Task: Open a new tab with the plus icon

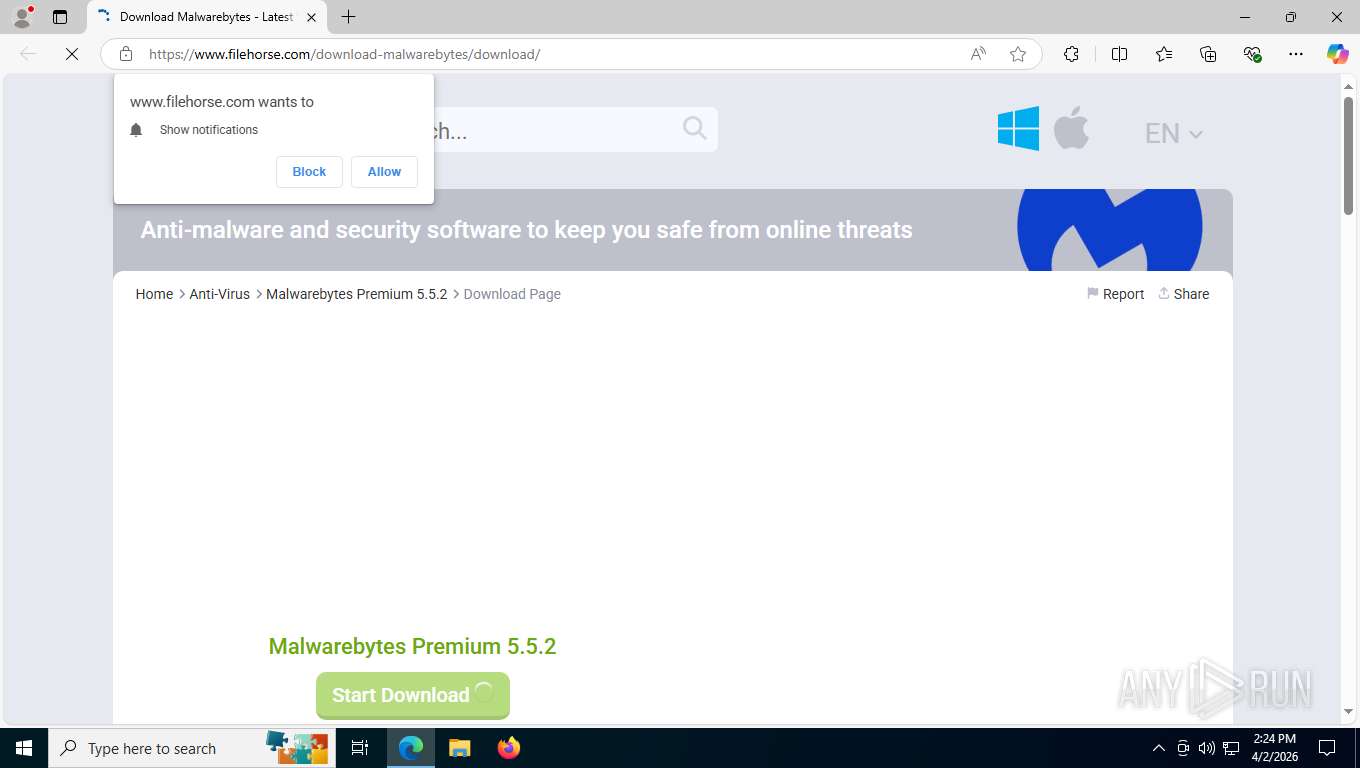Action: 348,17
